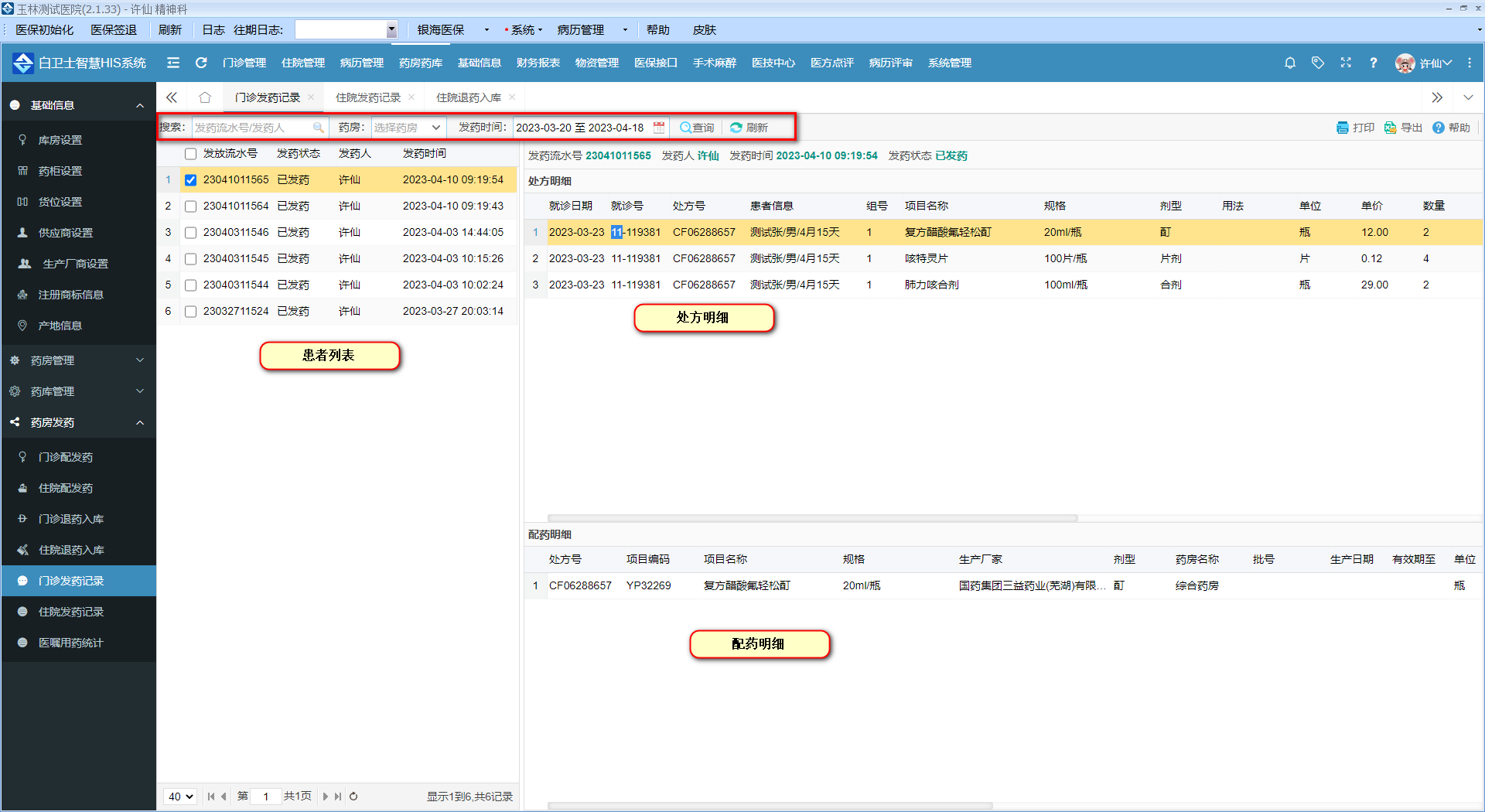Viewport: 1485px width, 812px height.
Task: Check the checkbox for 23040311546
Action: [190, 233]
